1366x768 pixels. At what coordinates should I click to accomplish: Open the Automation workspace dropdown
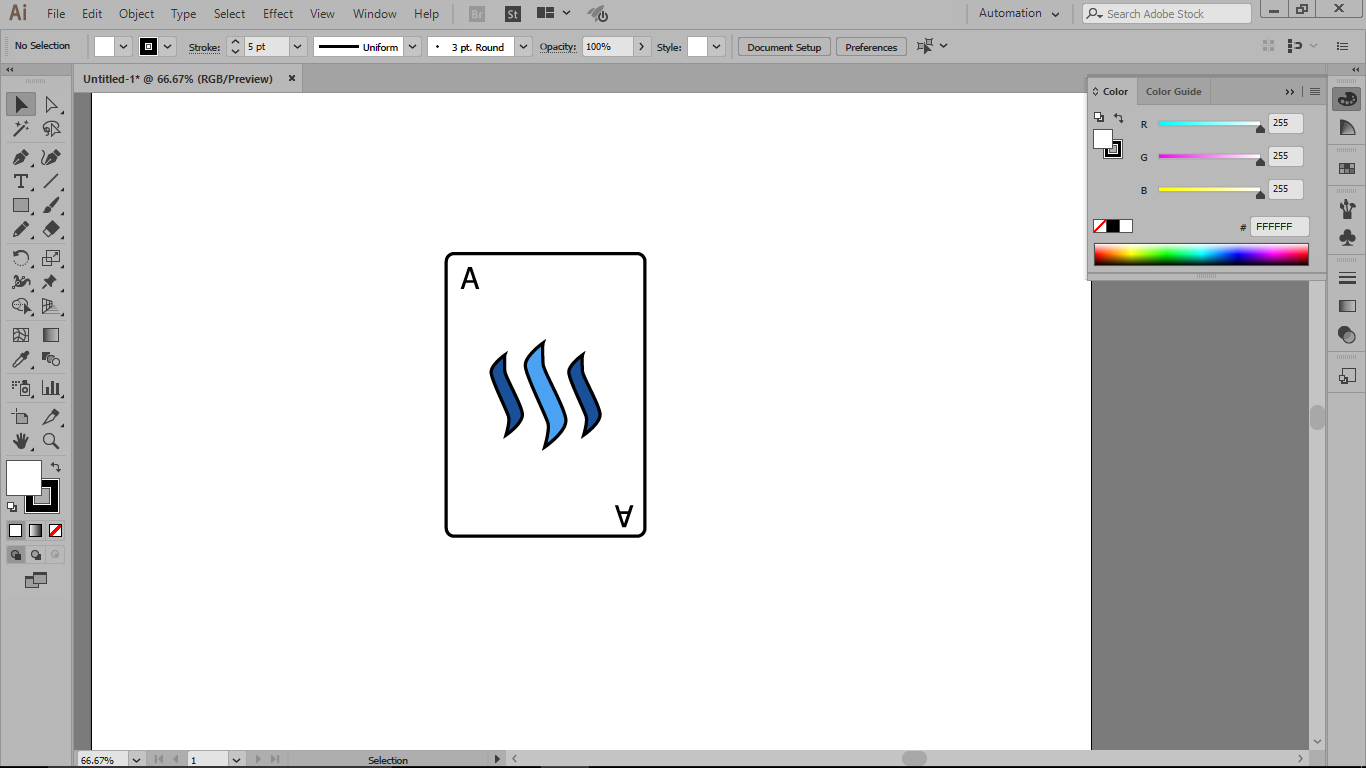tap(1019, 13)
